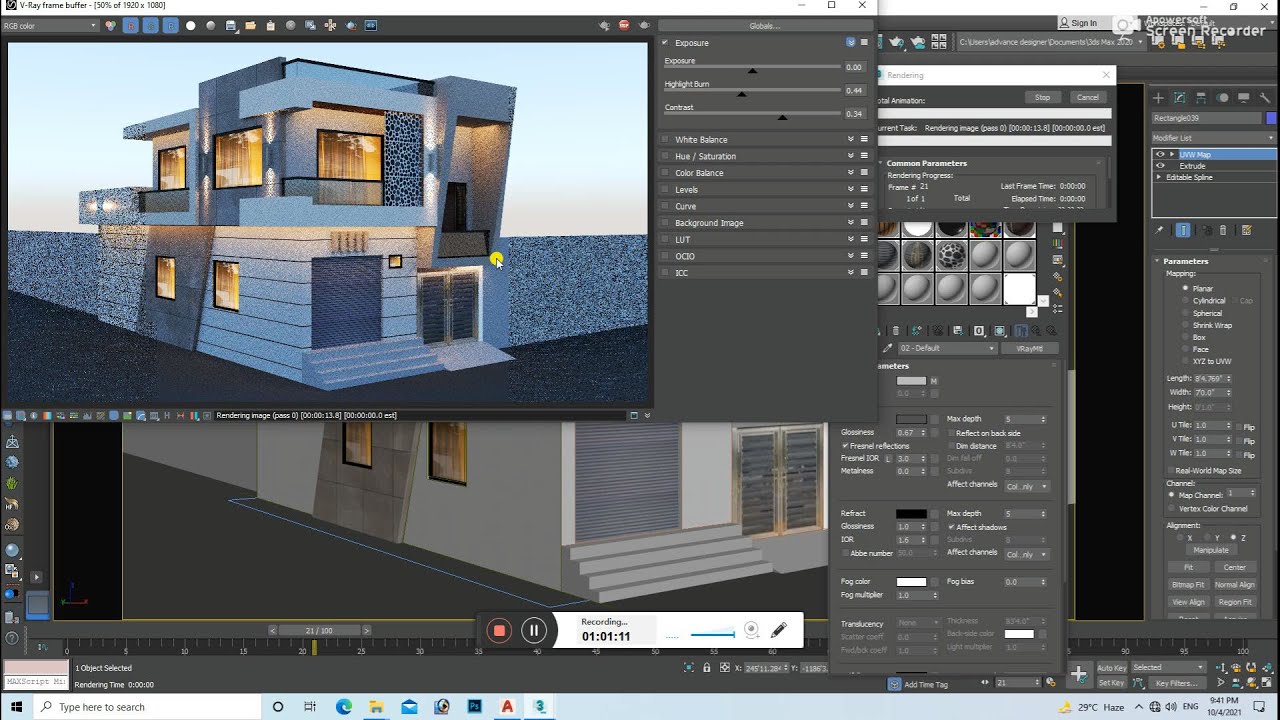Click the Contrast slider handle
Viewport: 1280px width, 720px height.
(782, 117)
